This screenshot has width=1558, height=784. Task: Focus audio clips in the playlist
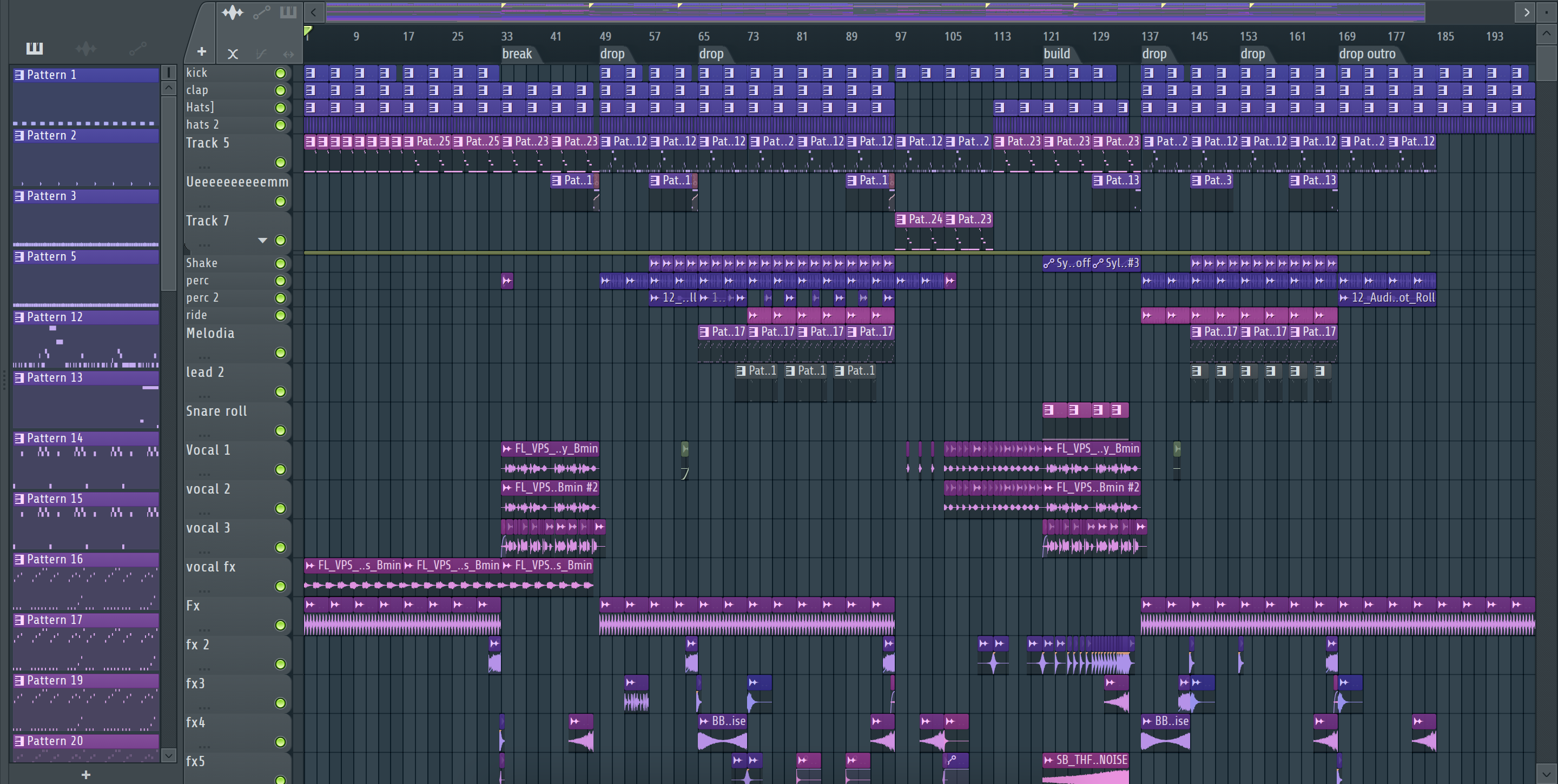point(232,12)
